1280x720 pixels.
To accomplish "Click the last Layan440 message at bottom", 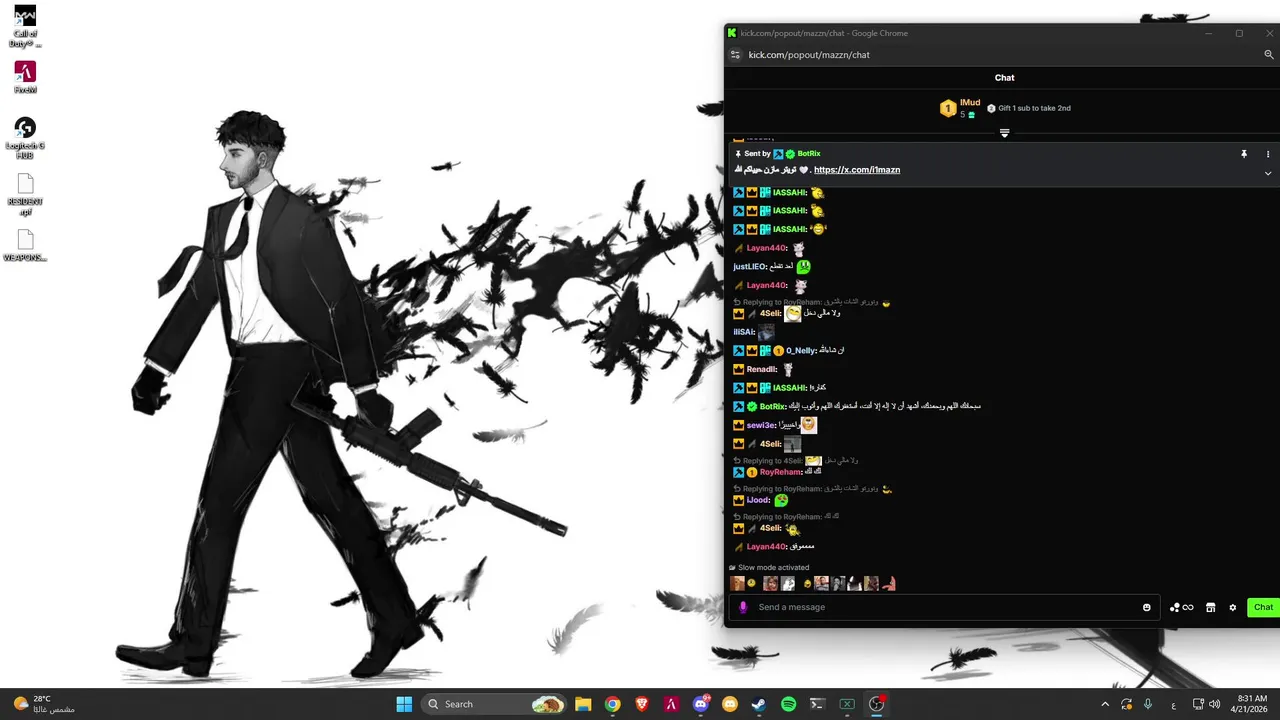I will point(774,547).
